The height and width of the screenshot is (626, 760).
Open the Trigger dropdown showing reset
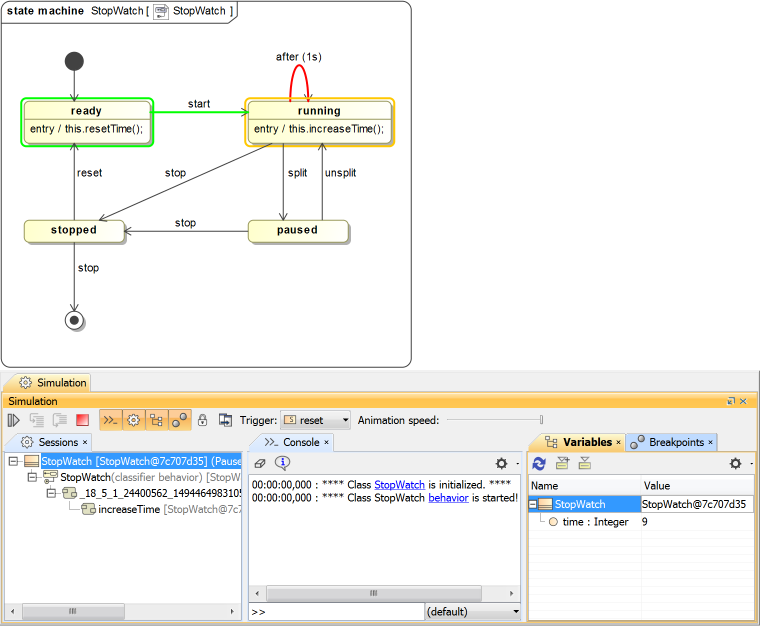pos(316,421)
